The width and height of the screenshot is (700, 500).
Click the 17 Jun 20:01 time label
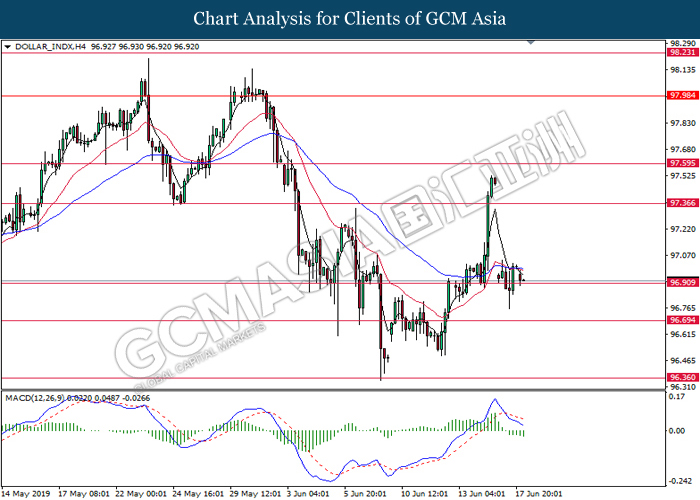pos(539,494)
